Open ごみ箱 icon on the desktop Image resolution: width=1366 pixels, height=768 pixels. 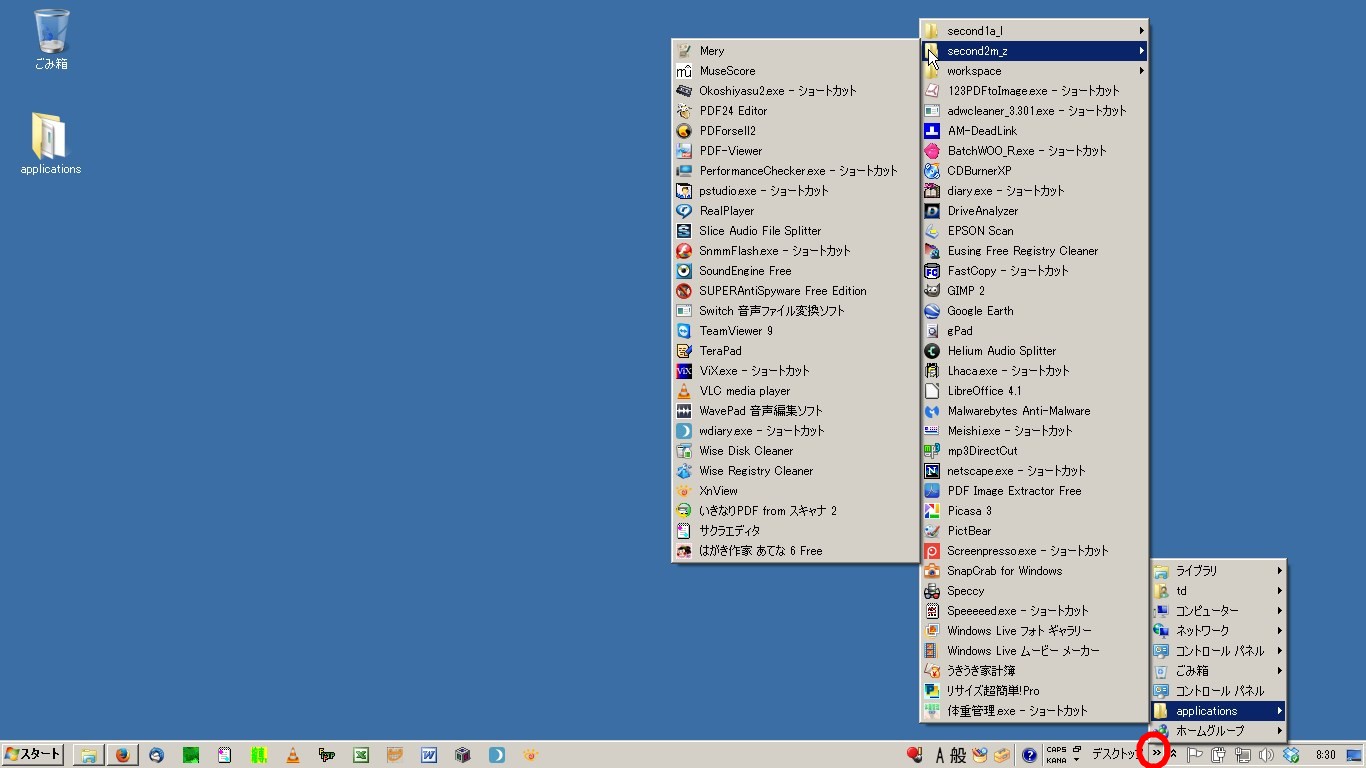point(51,40)
